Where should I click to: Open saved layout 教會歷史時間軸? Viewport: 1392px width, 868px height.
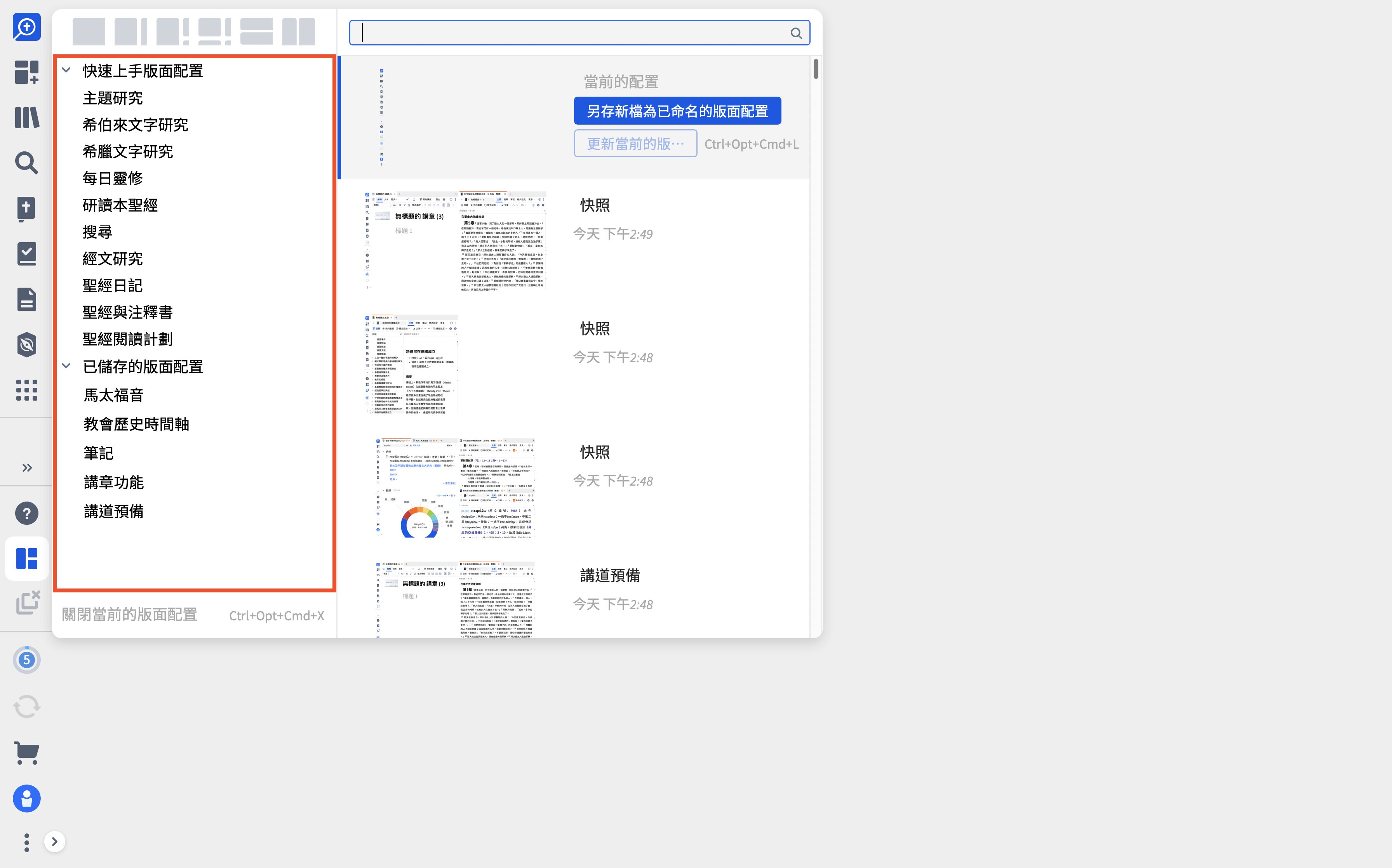coord(136,424)
